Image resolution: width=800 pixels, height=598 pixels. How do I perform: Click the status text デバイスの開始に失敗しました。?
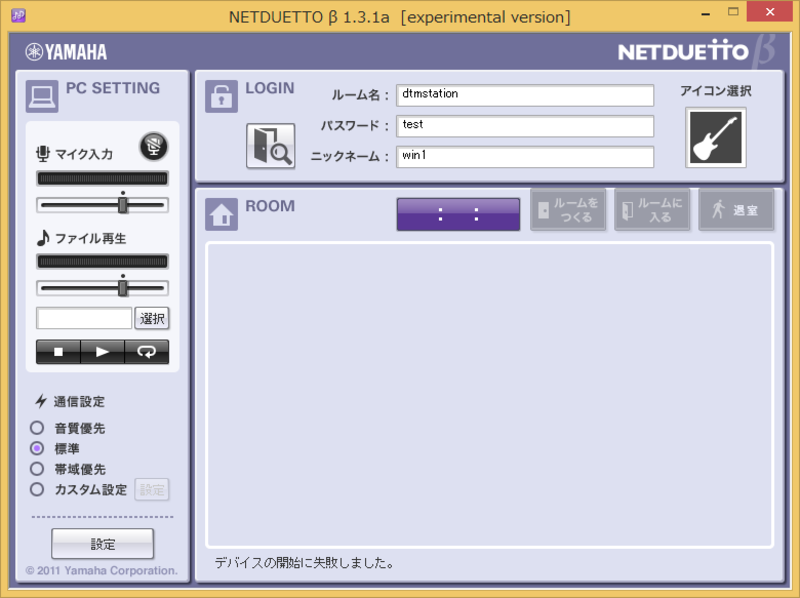tap(305, 563)
